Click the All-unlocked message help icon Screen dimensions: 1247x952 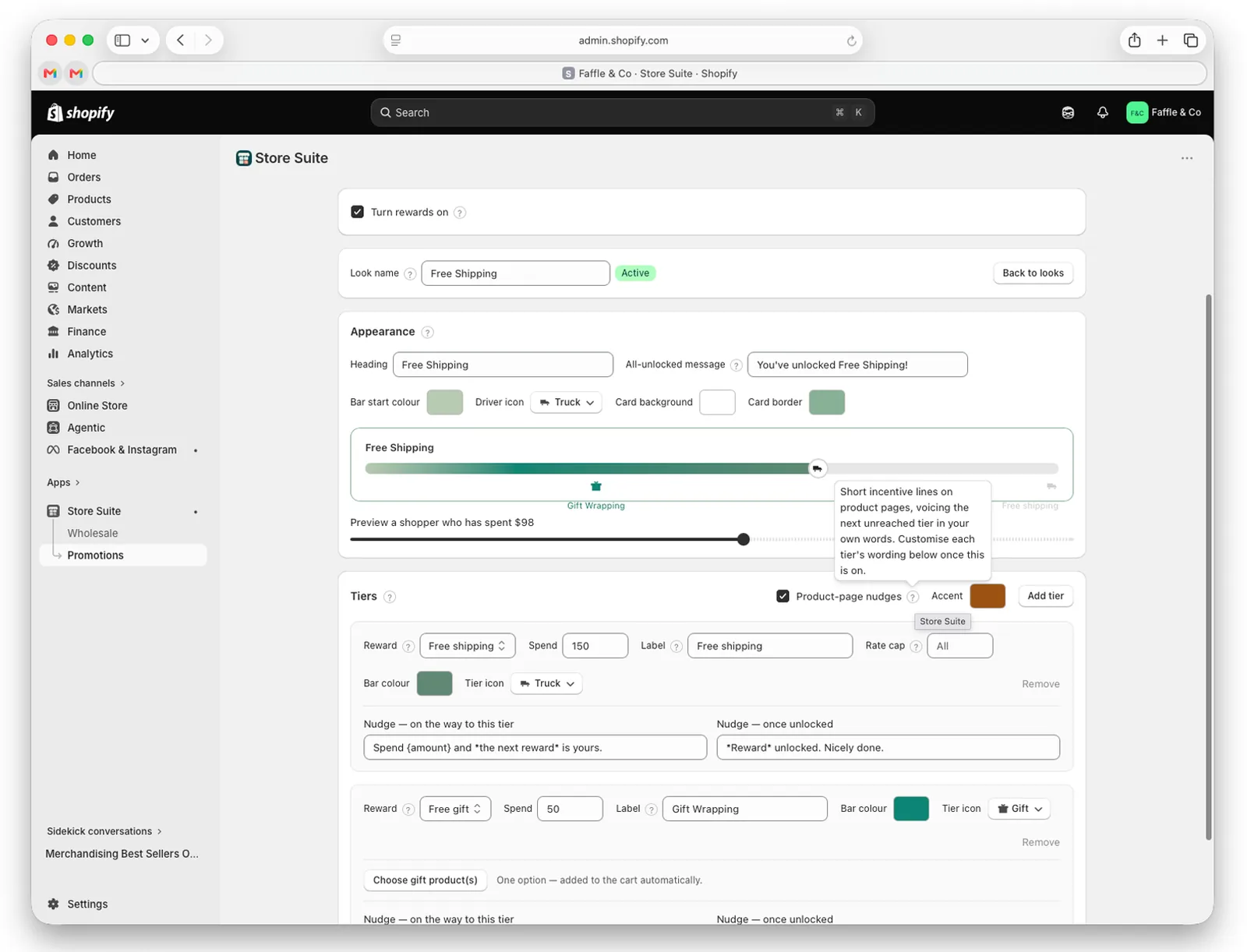point(736,365)
